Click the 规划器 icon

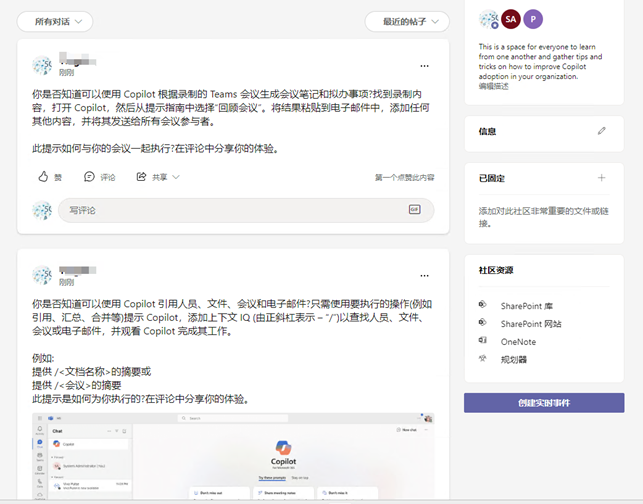tap(483, 358)
